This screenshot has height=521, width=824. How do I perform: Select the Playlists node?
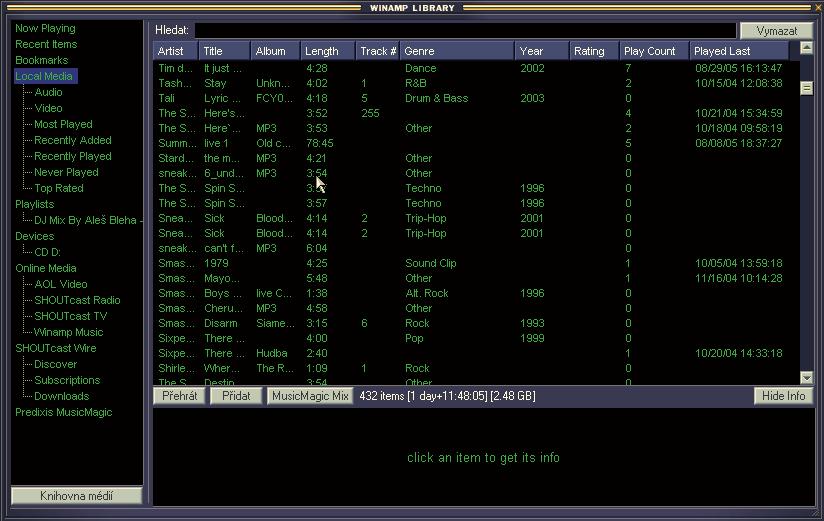click(35, 204)
